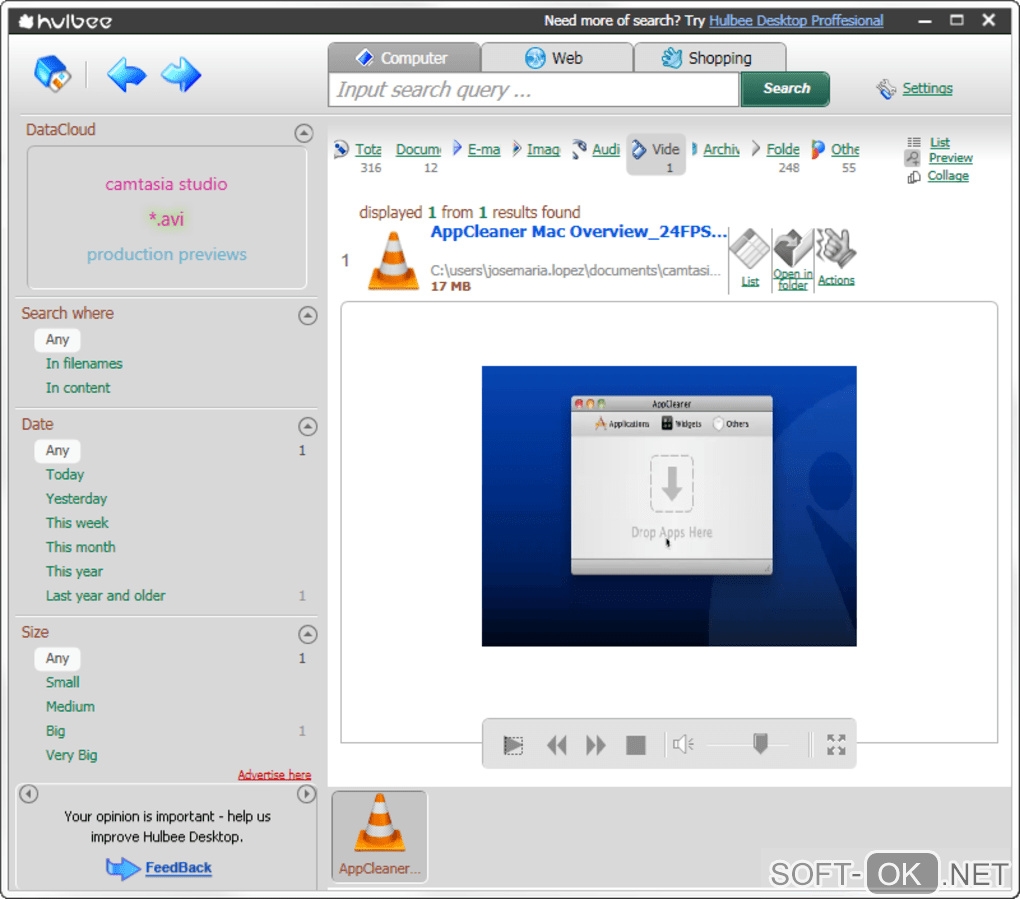Switch to the Web tab
The image size is (1020, 899).
(x=557, y=58)
